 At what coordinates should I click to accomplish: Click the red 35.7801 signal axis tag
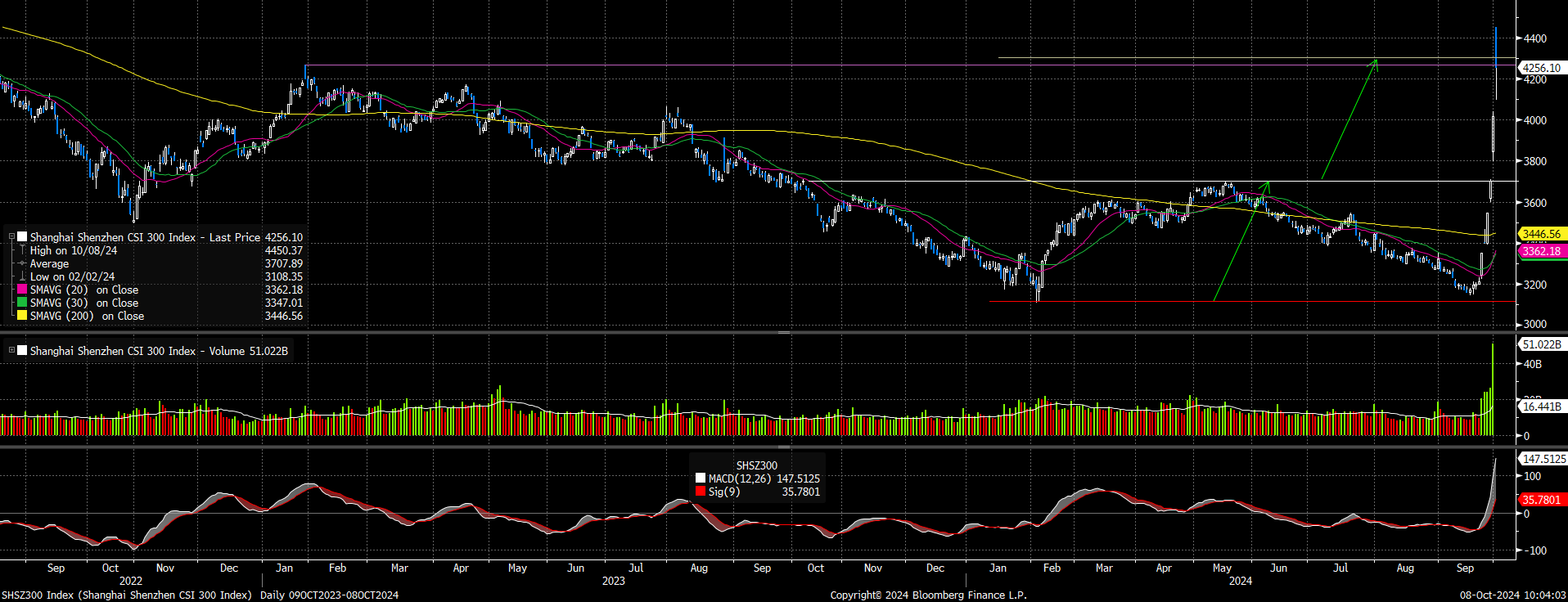[1542, 500]
